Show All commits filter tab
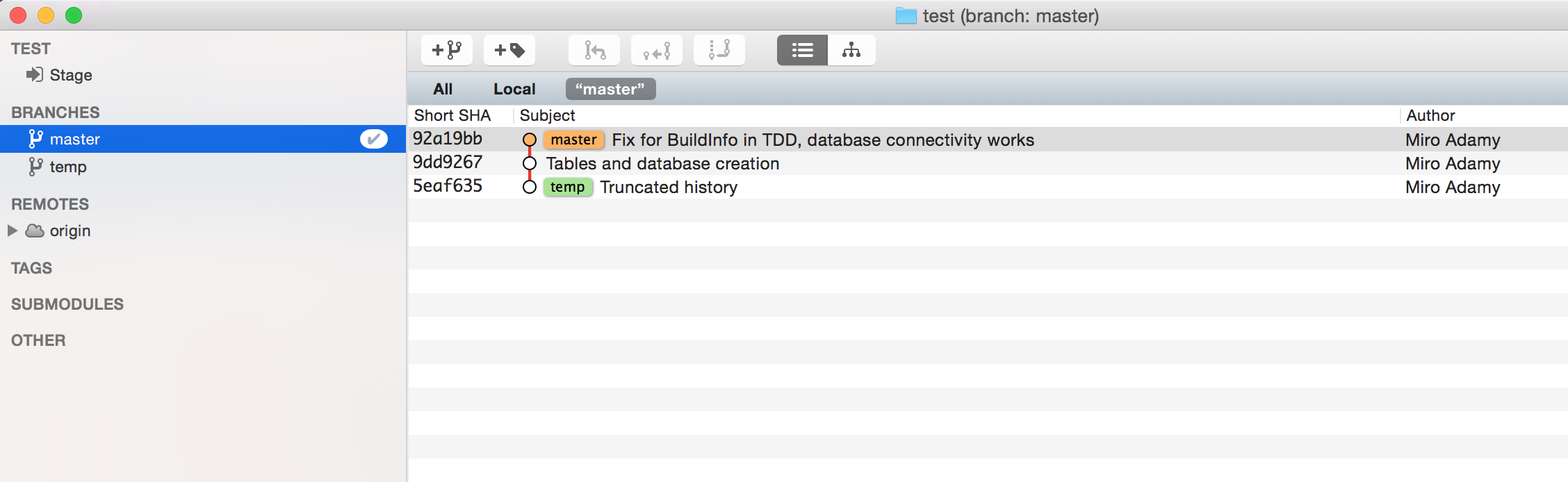This screenshot has height=482, width=1568. tap(443, 89)
